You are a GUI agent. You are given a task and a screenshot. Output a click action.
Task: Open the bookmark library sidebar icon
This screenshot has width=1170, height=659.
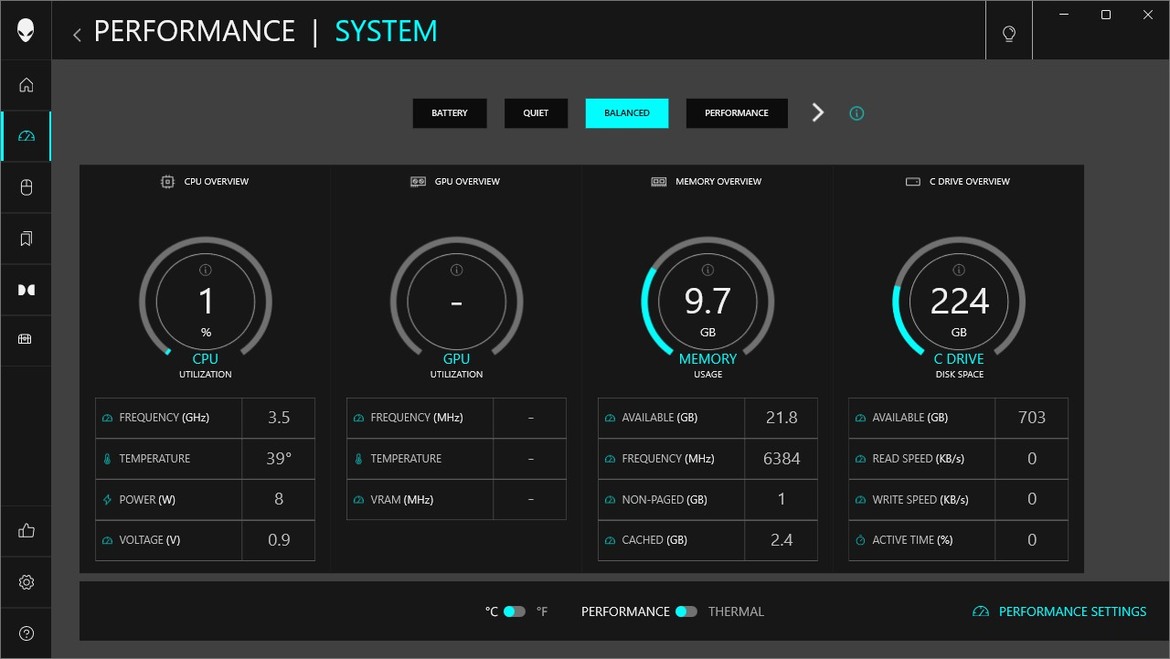coord(26,238)
